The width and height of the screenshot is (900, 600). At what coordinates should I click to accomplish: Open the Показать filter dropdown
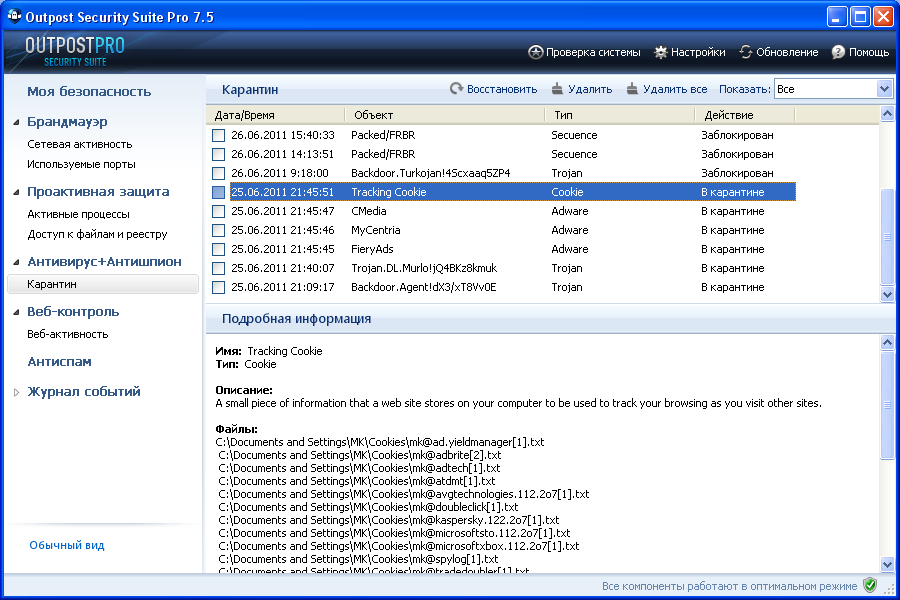883,89
